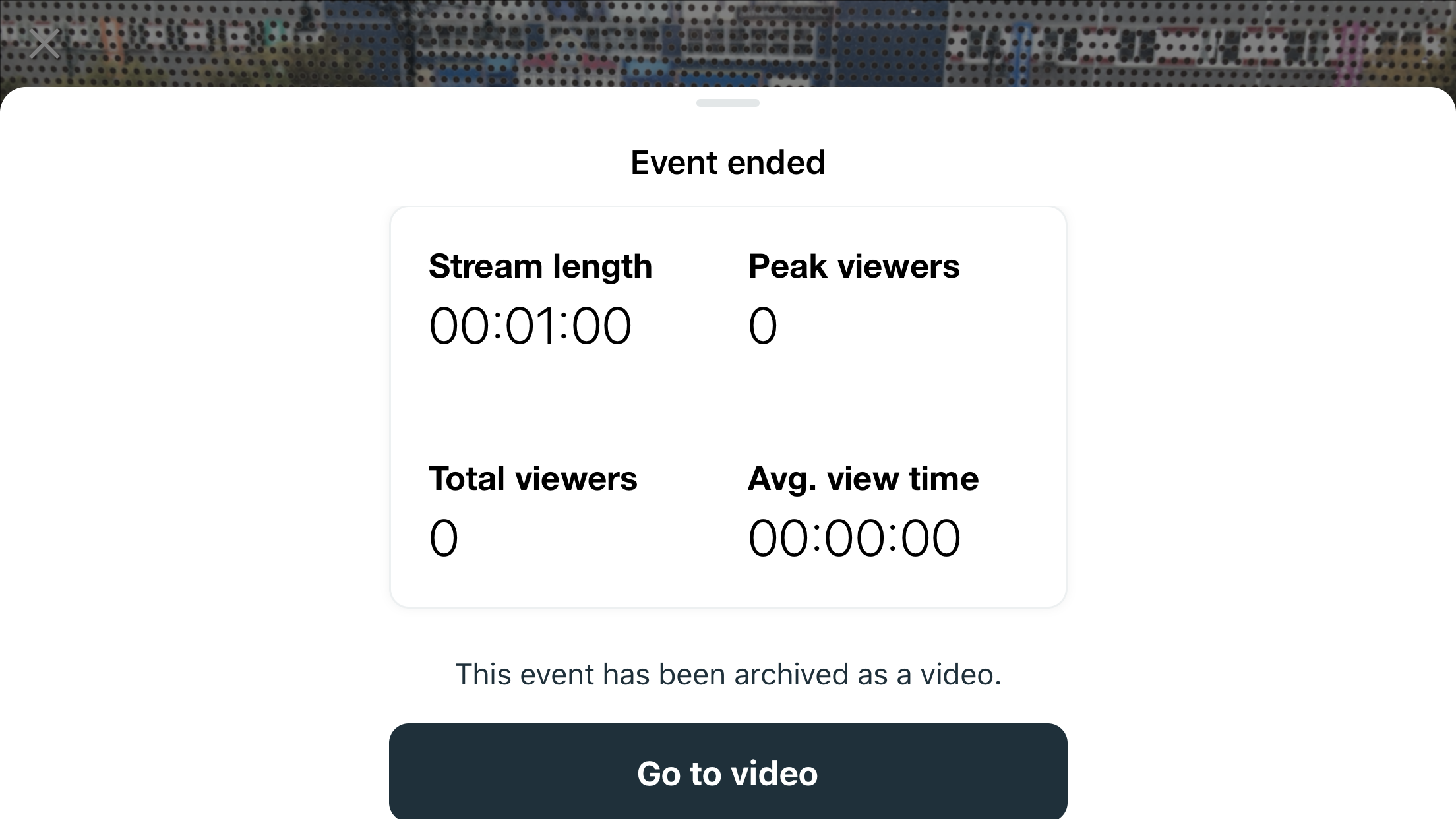Screen dimensions: 1456x819
Task: Click the word Peak in the stat label
Action: point(787,266)
